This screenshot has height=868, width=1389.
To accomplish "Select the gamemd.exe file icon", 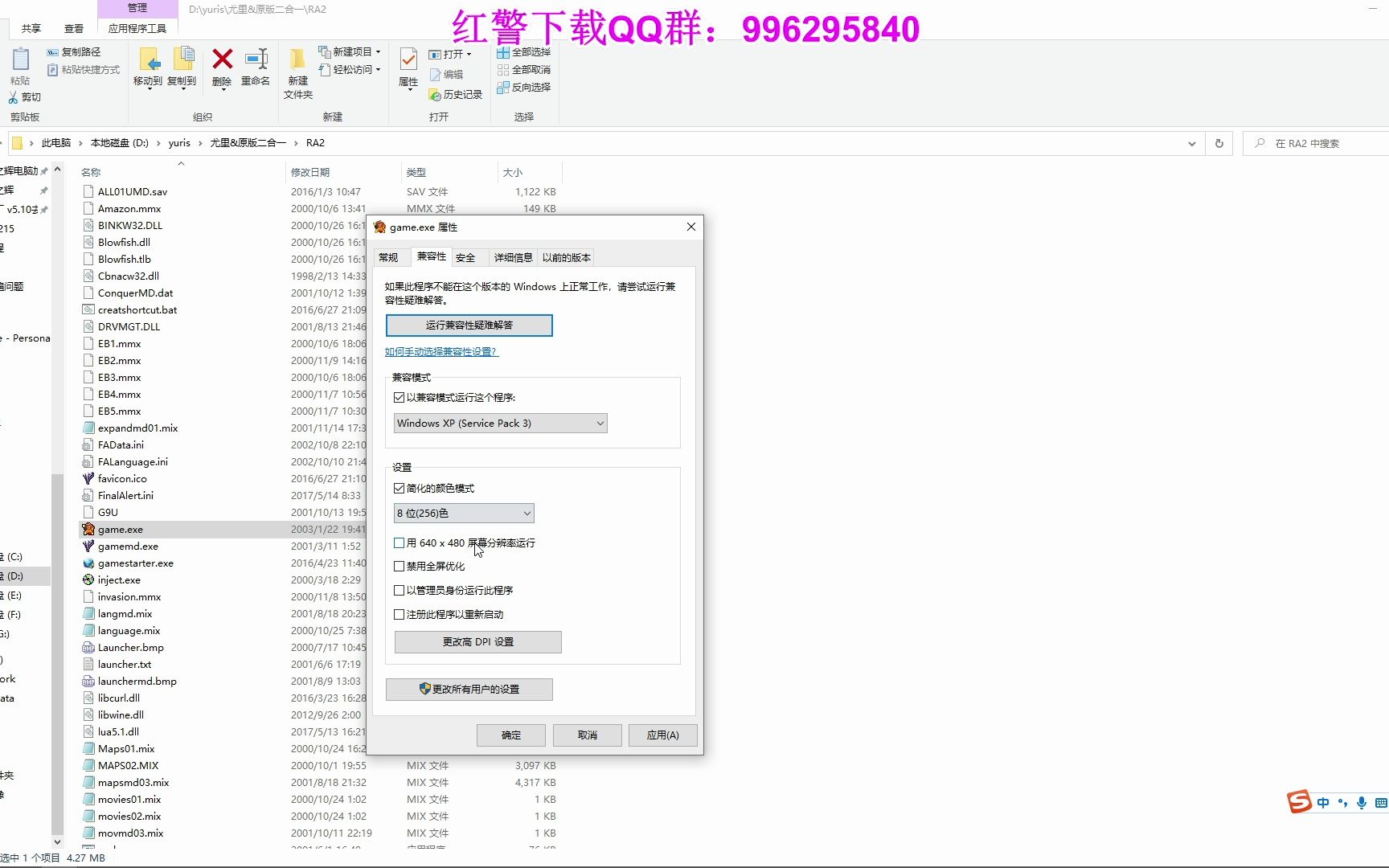I will pos(88,547).
